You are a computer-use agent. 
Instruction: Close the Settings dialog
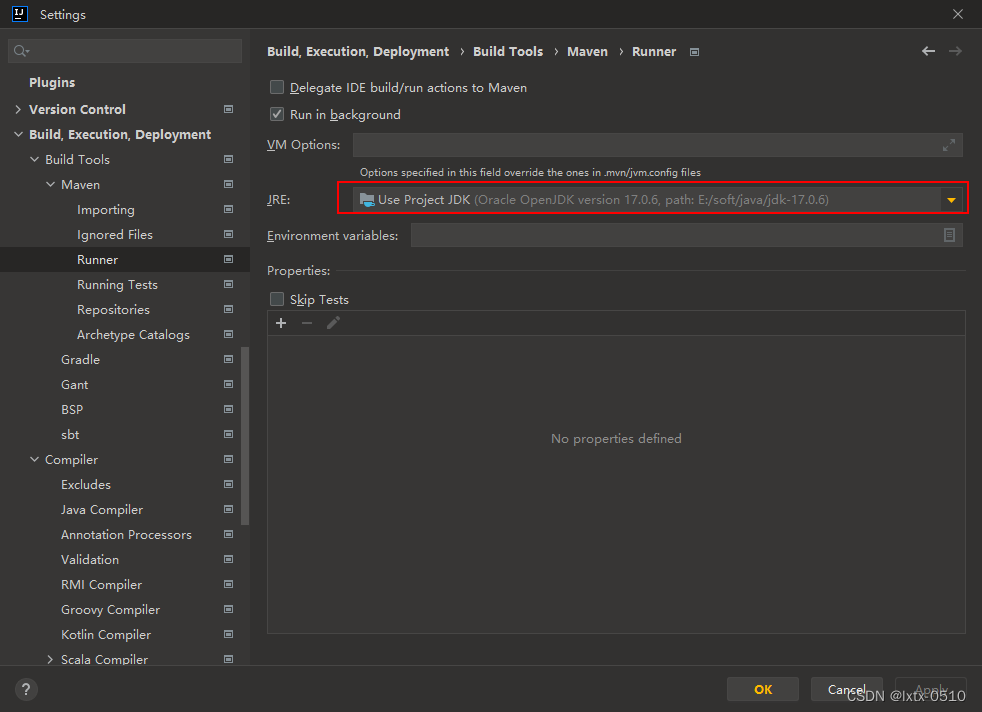pyautogui.click(x=958, y=14)
